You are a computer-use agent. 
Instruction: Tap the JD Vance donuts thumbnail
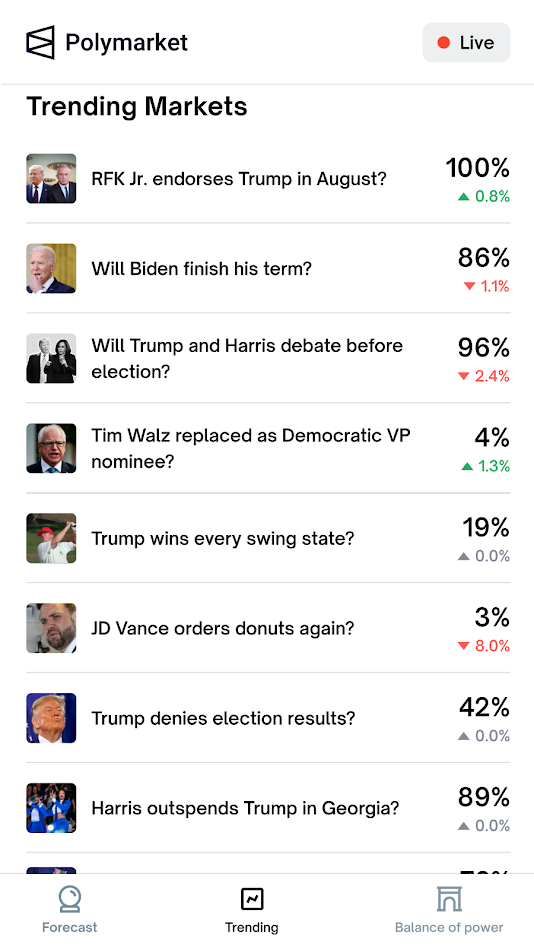click(51, 628)
